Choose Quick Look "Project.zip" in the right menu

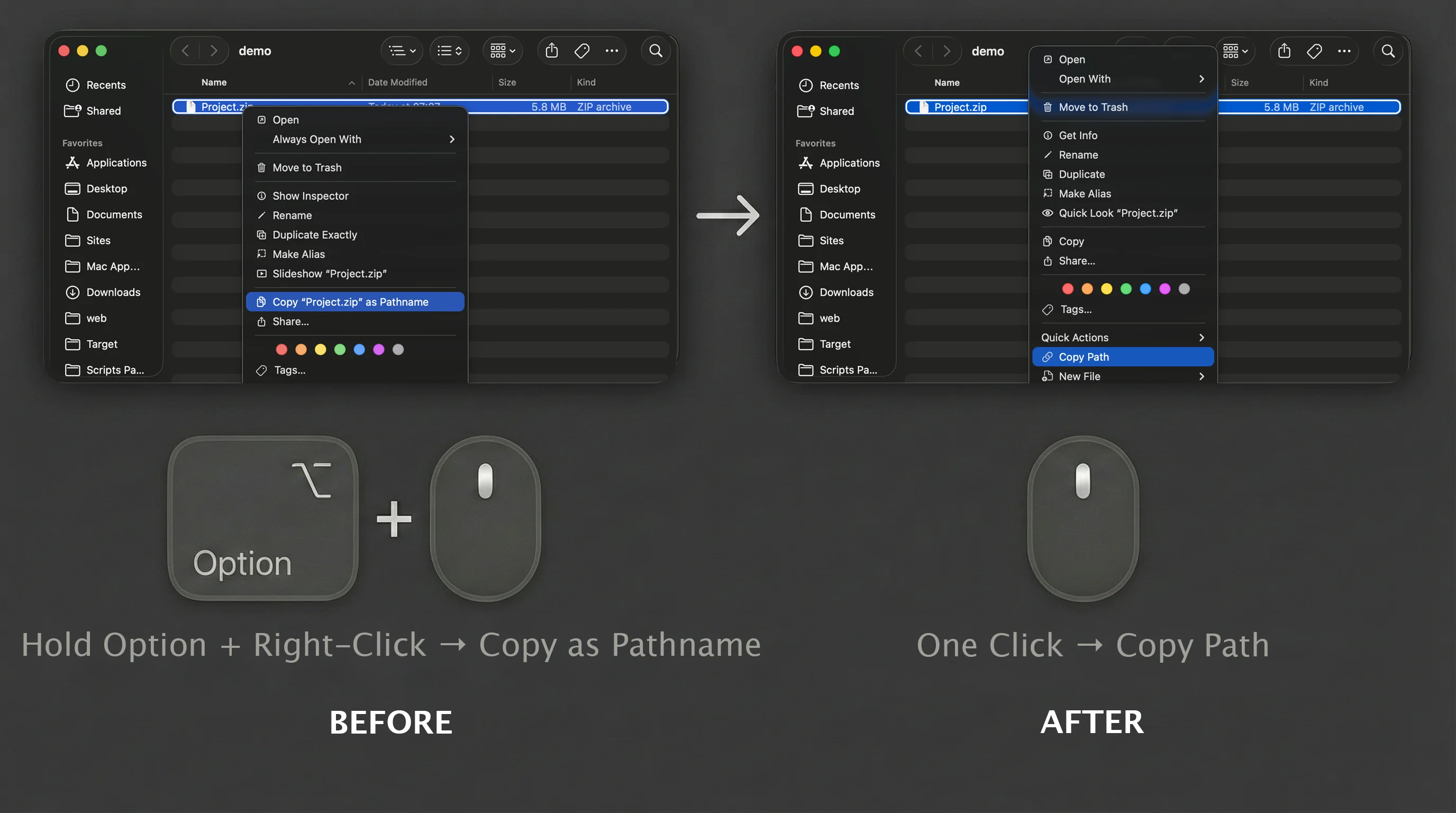tap(1123, 213)
